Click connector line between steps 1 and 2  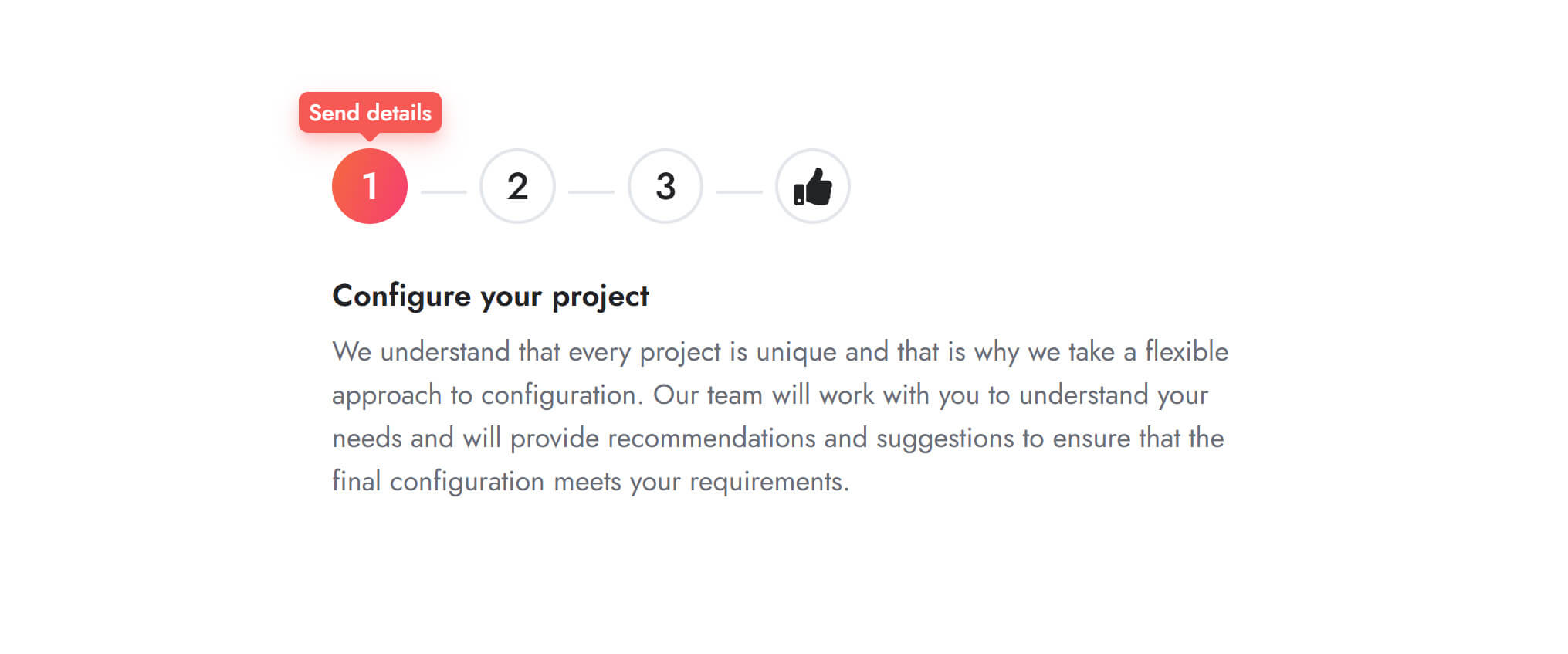tap(443, 191)
